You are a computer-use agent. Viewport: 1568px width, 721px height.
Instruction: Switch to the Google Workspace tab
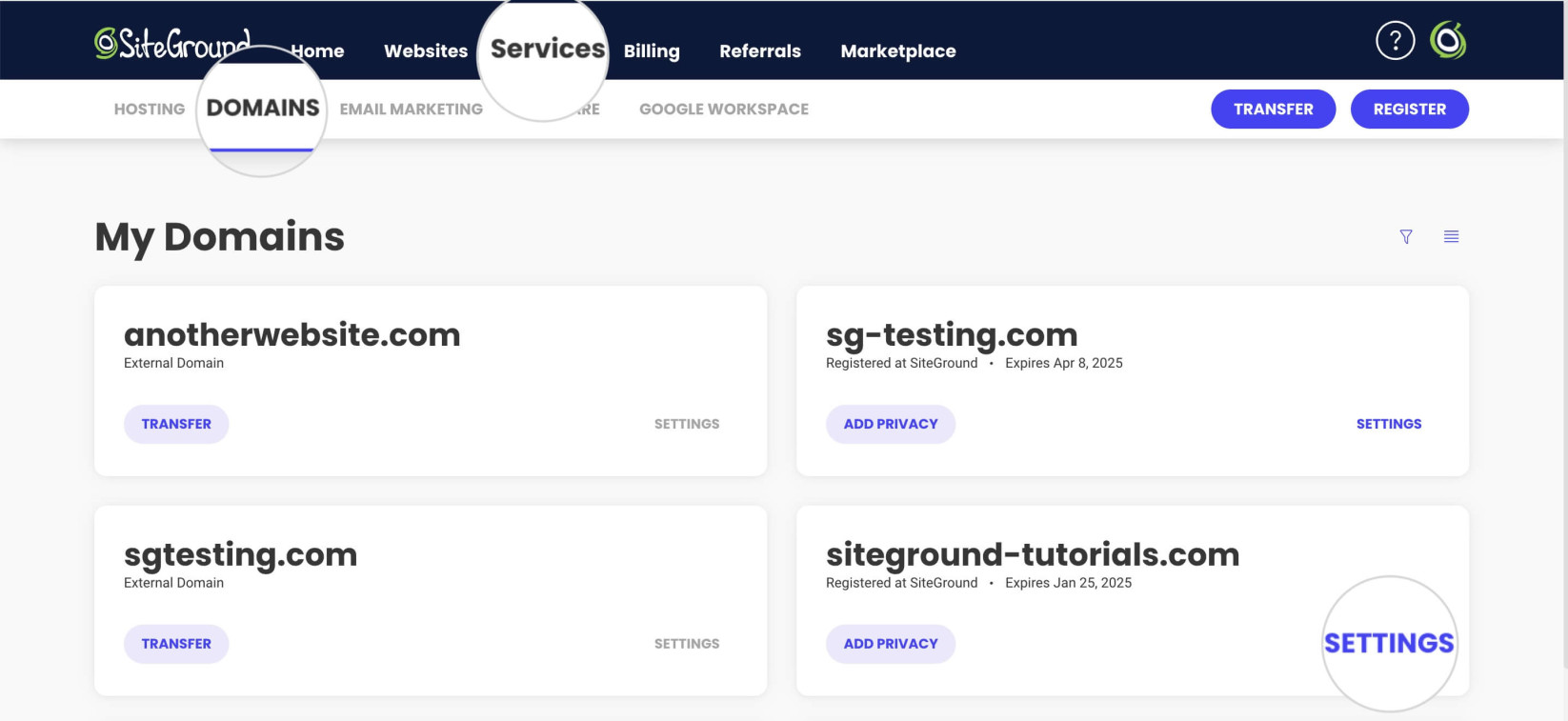coord(724,109)
